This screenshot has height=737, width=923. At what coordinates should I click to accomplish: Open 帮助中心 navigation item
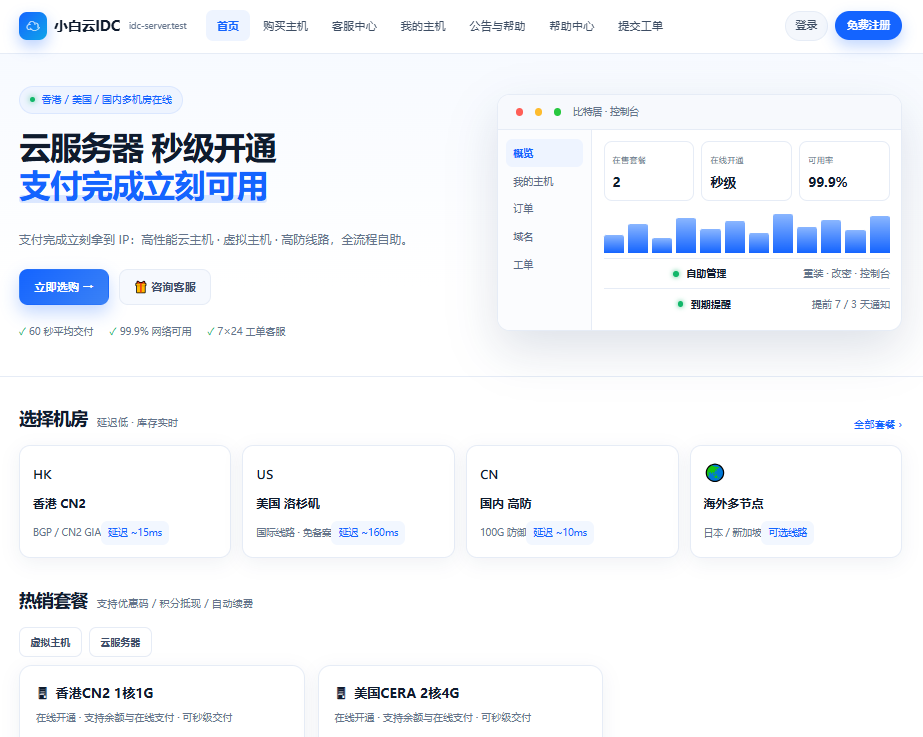572,26
